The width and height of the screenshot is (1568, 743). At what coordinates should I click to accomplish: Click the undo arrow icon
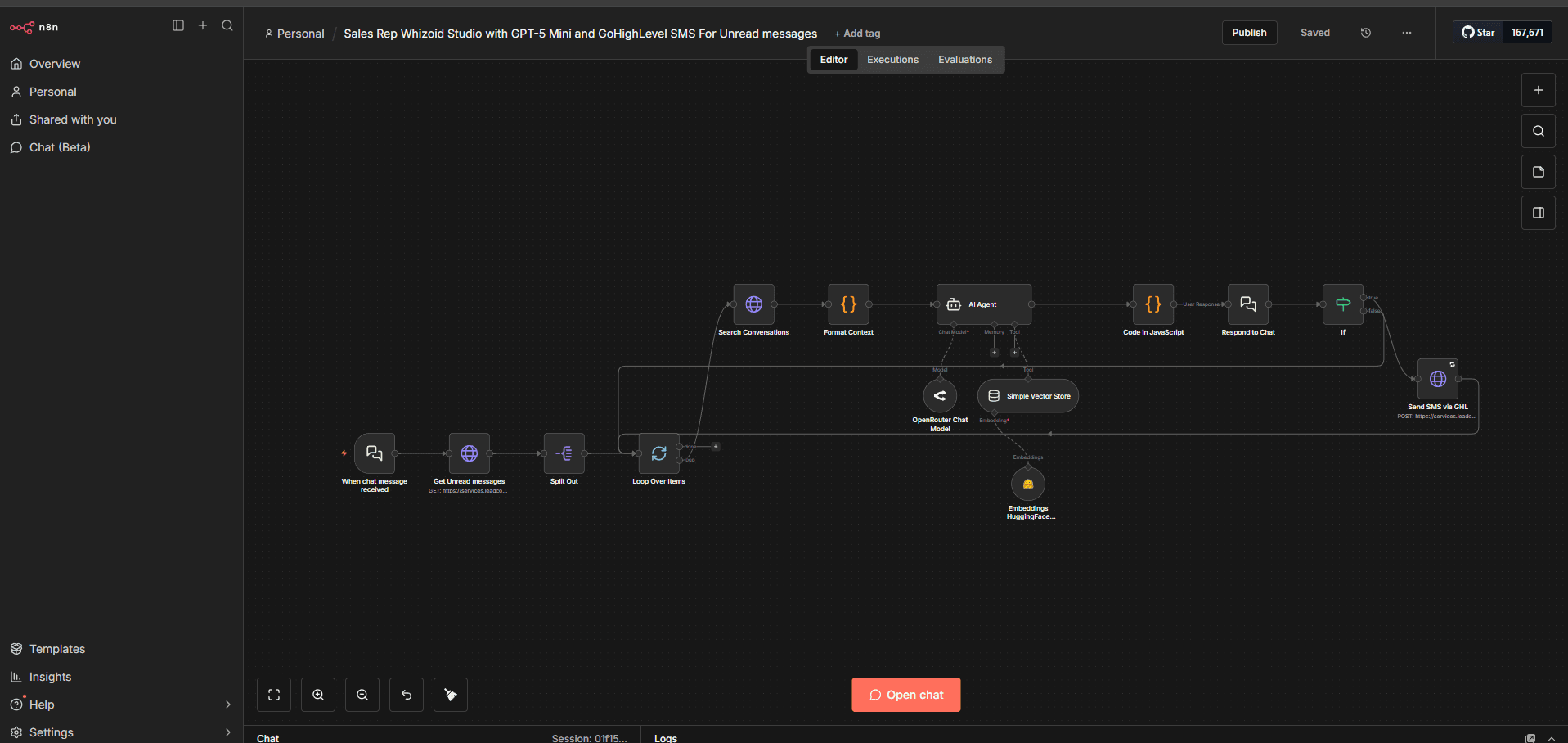tap(406, 694)
